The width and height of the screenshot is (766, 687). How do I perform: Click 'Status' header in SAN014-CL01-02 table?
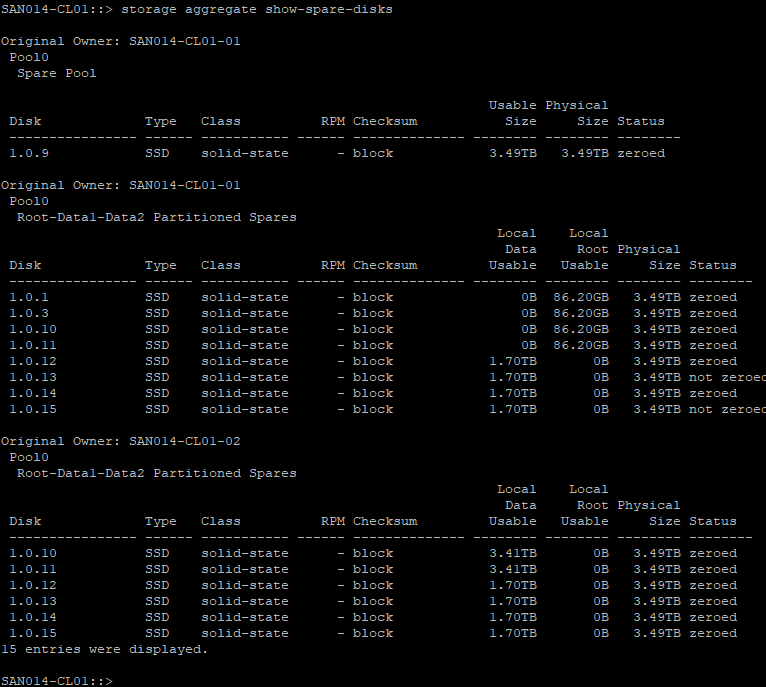(713, 521)
